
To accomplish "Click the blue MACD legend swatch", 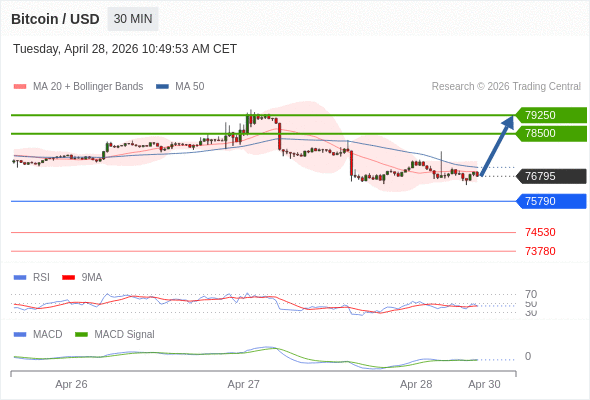I will point(20,335).
